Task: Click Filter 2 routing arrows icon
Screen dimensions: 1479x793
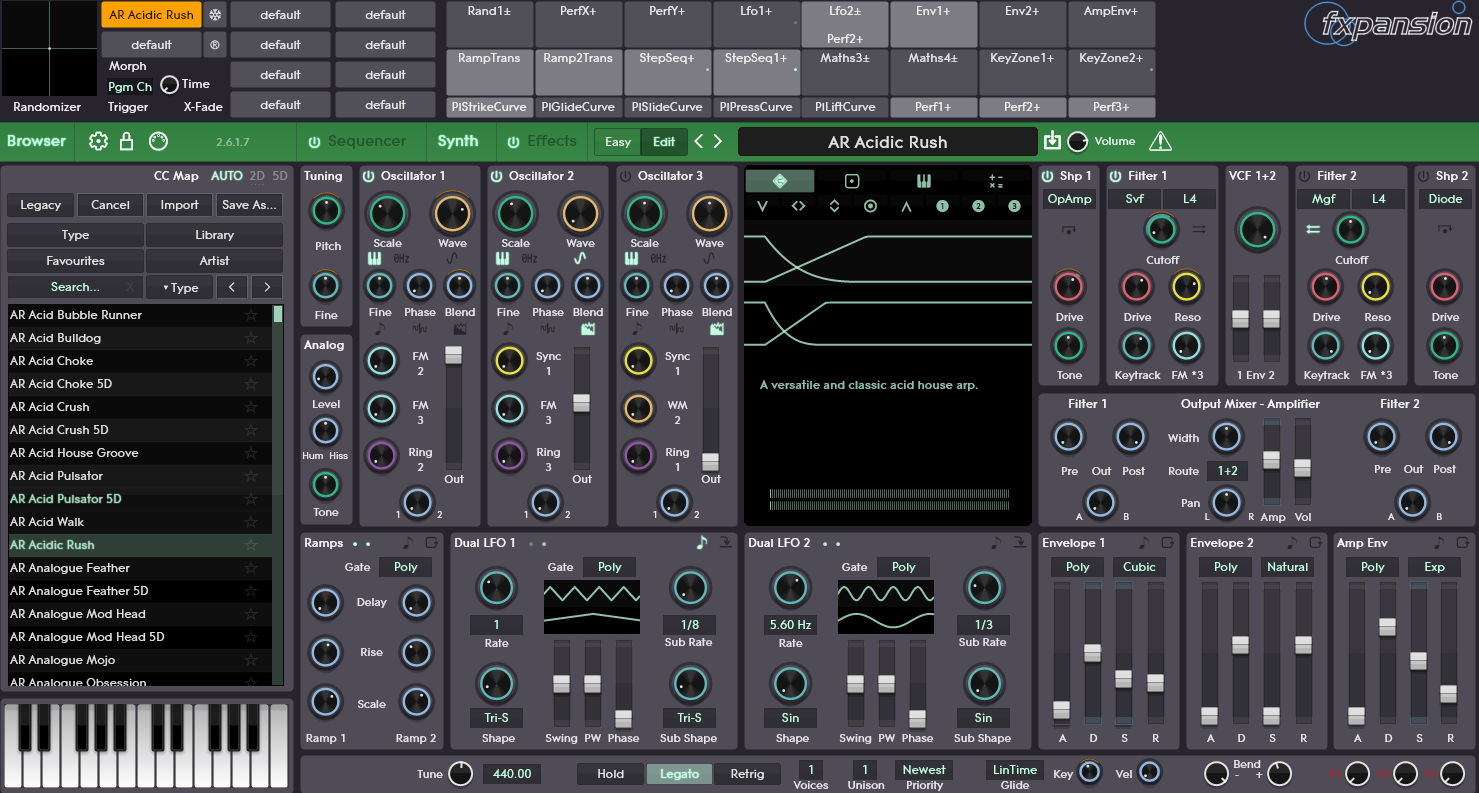Action: tap(1313, 229)
